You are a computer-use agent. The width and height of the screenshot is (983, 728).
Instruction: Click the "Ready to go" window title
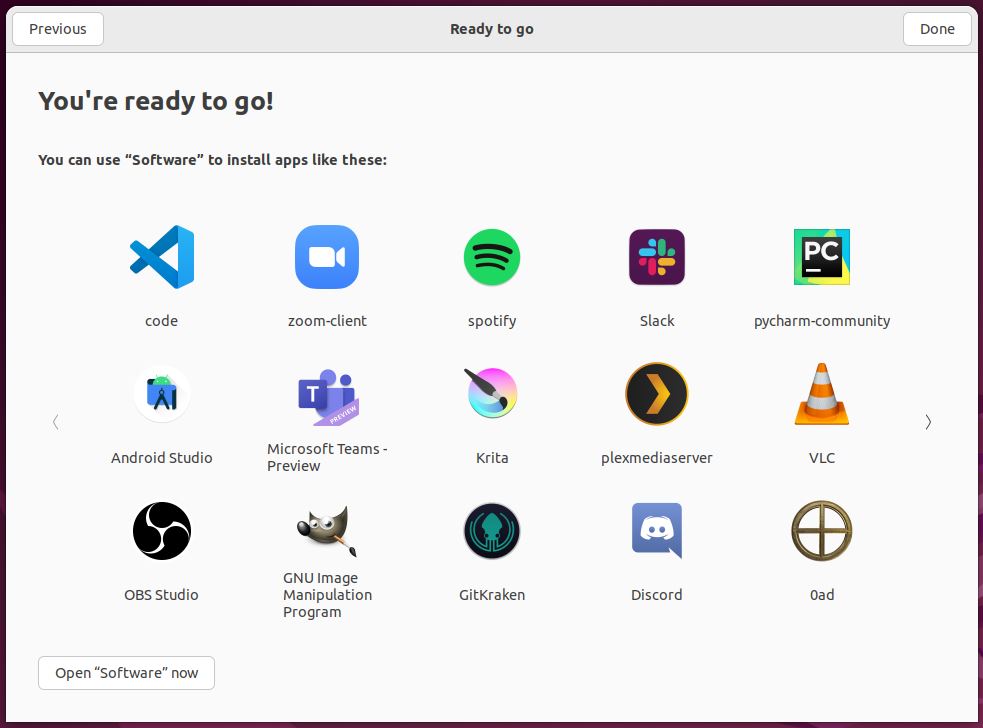[x=492, y=29]
